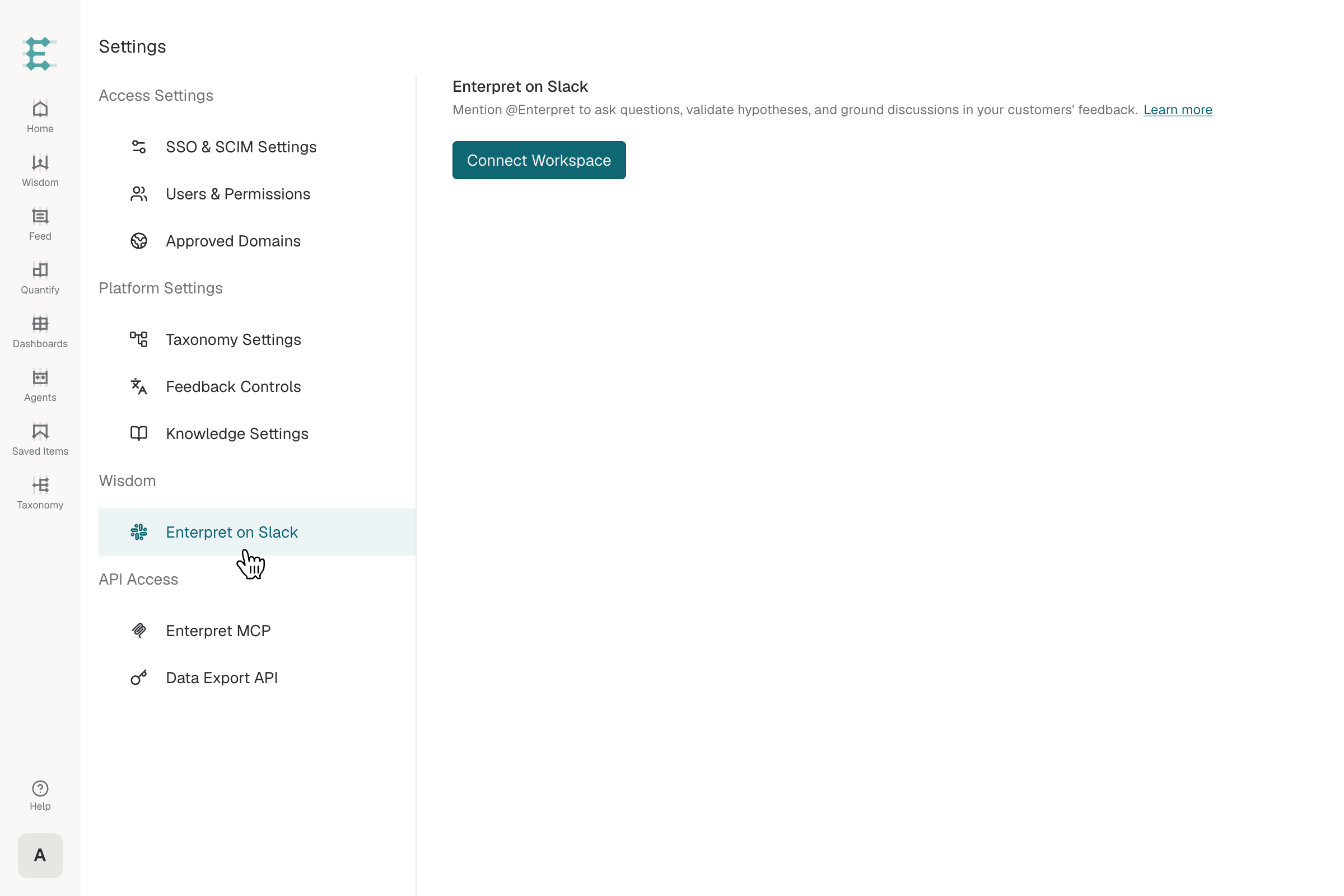Click the Home label in sidebar
Screen dimensions: 1344x896
click(x=40, y=129)
